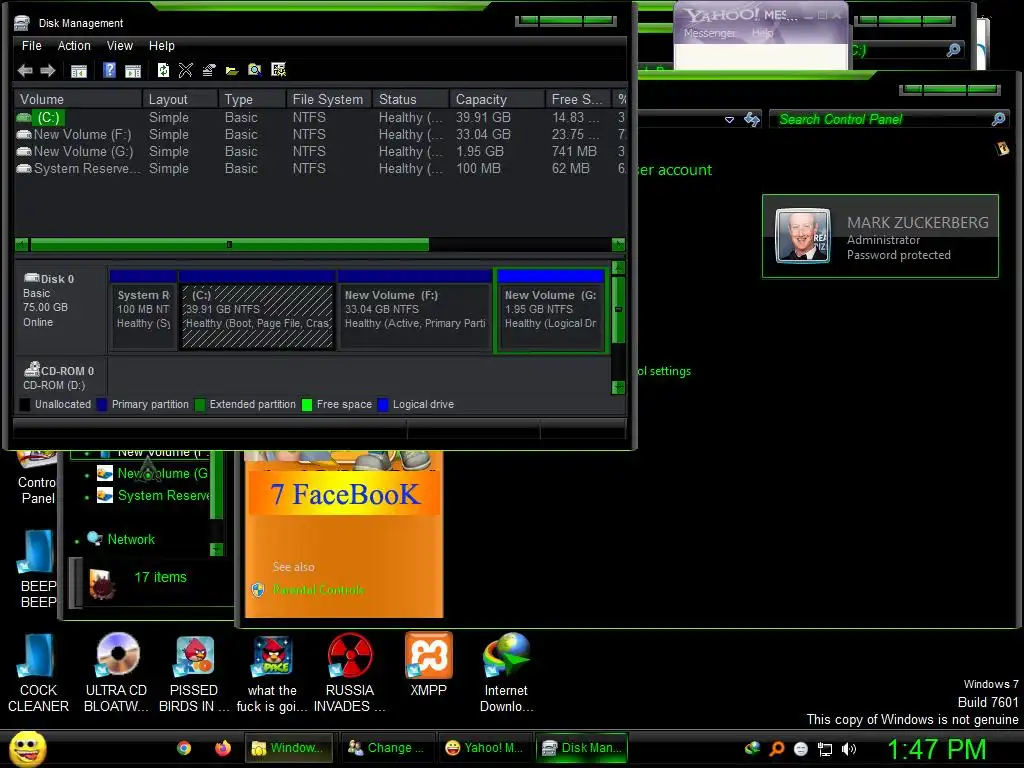The height and width of the screenshot is (768, 1024).
Task: Click the 1:47 PM taskbar clock
Action: pos(936,749)
